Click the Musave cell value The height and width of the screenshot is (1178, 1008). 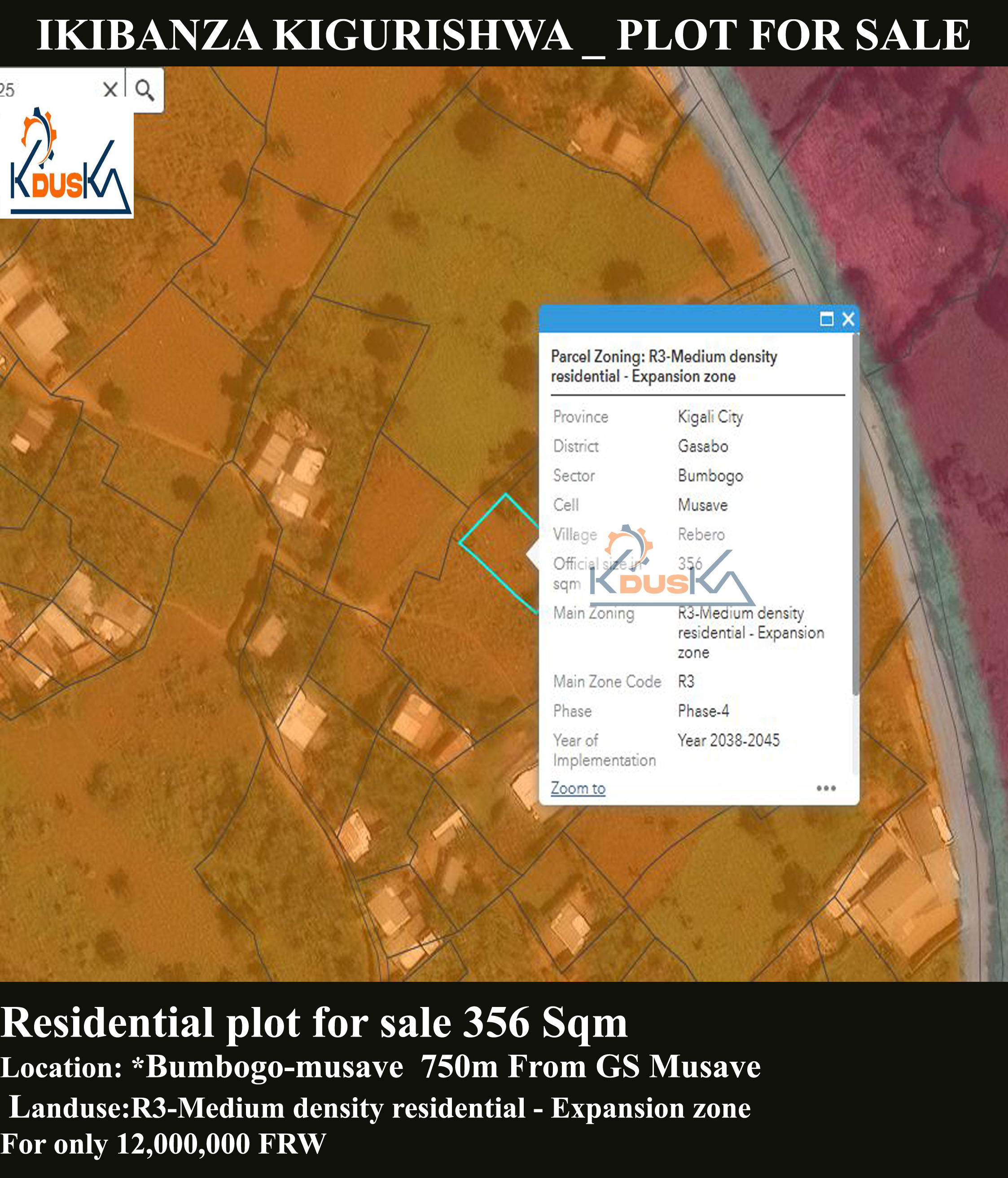pos(702,505)
